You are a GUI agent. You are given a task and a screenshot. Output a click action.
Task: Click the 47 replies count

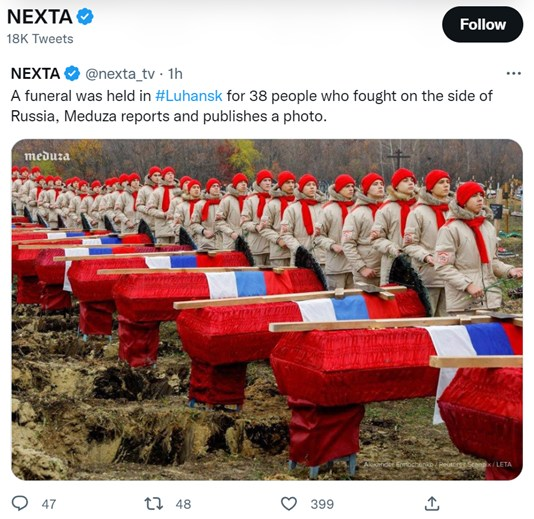[49, 504]
